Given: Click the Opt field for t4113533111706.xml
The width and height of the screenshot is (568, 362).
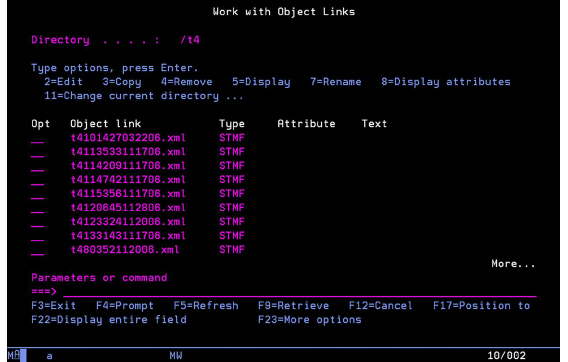Looking at the screenshot, I should tap(38, 152).
